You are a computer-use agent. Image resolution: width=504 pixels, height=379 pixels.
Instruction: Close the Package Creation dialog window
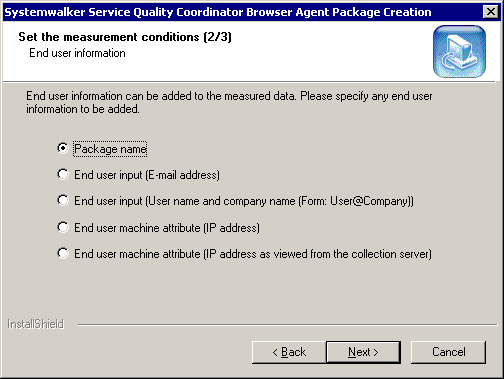coord(491,12)
